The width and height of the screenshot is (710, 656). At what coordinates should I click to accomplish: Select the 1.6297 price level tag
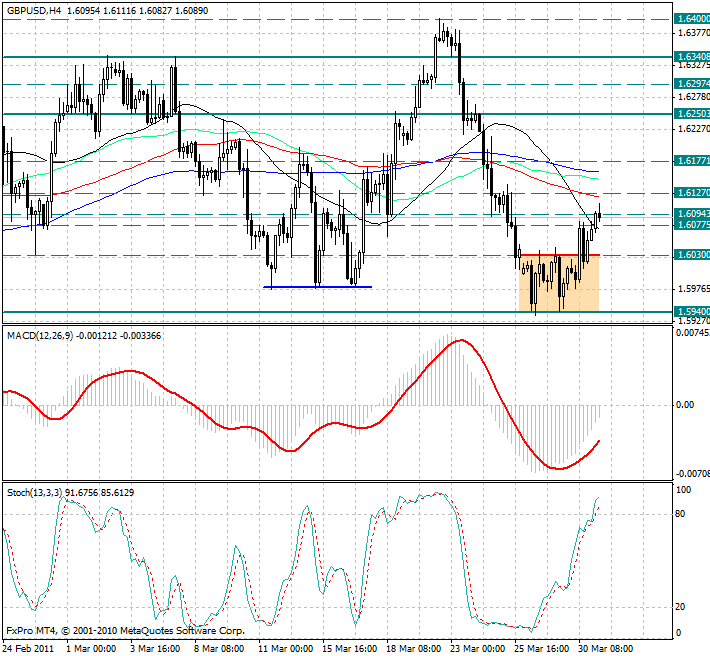[x=691, y=84]
